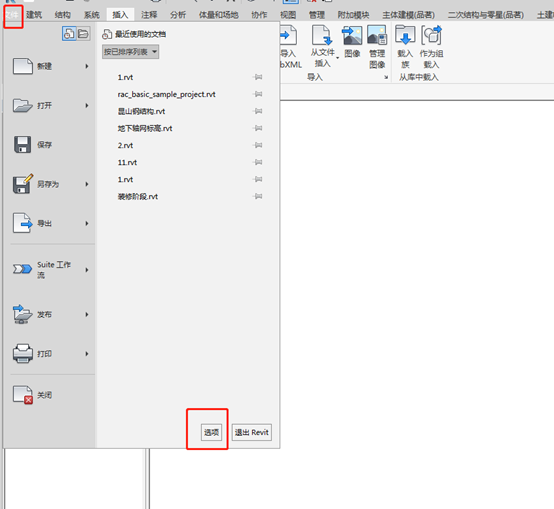The width and height of the screenshot is (554, 509).
Task: Pin 昆山钢结构.rvt in recent documents
Action: (x=258, y=111)
